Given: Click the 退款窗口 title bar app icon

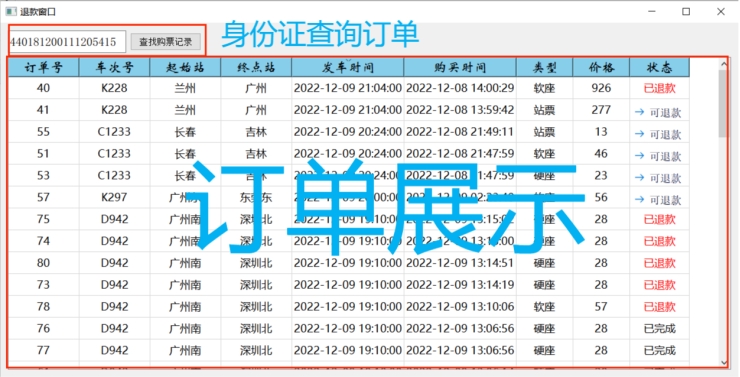Looking at the screenshot, I should (11, 11).
